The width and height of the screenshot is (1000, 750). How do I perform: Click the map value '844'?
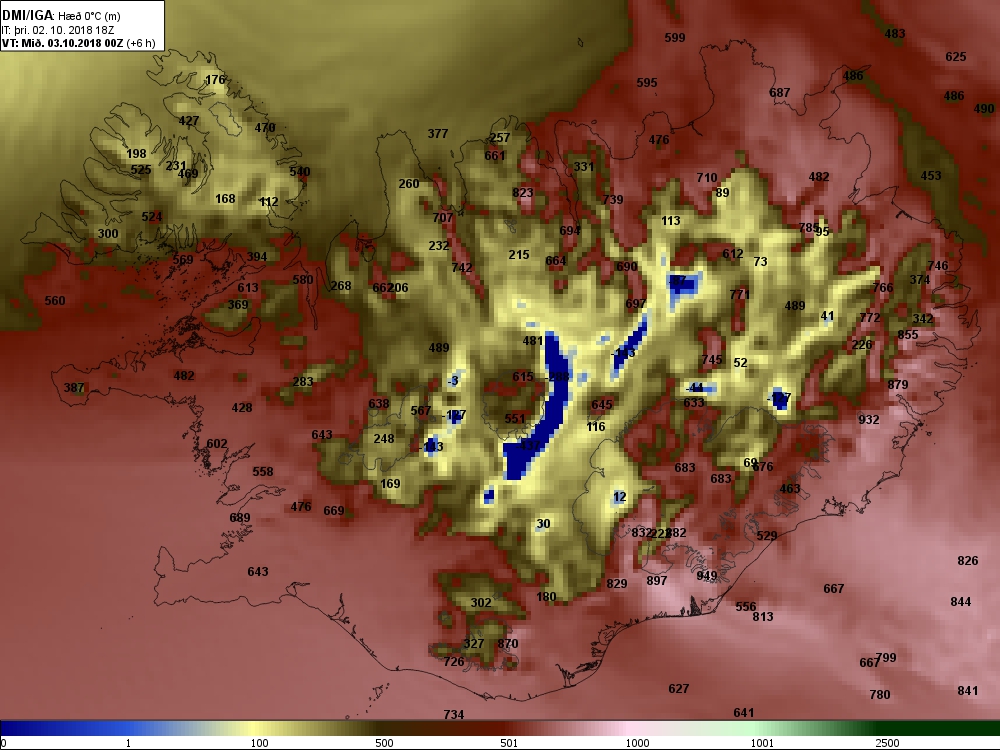pos(960,602)
